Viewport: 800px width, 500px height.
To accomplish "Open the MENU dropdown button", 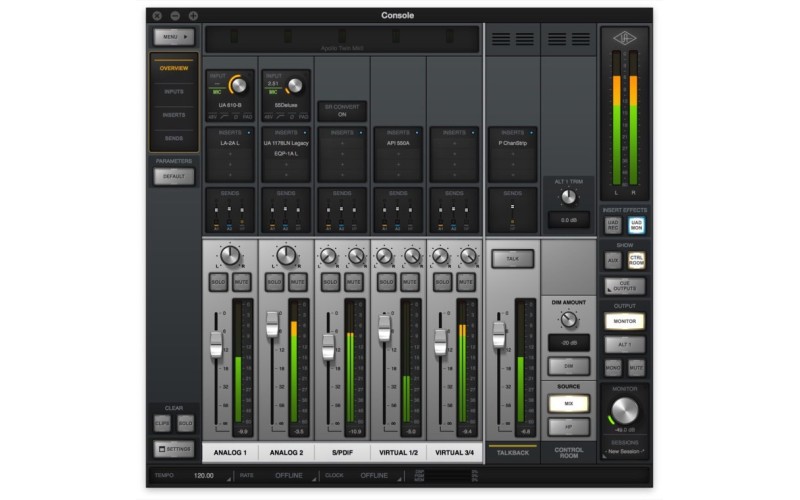I will [174, 37].
